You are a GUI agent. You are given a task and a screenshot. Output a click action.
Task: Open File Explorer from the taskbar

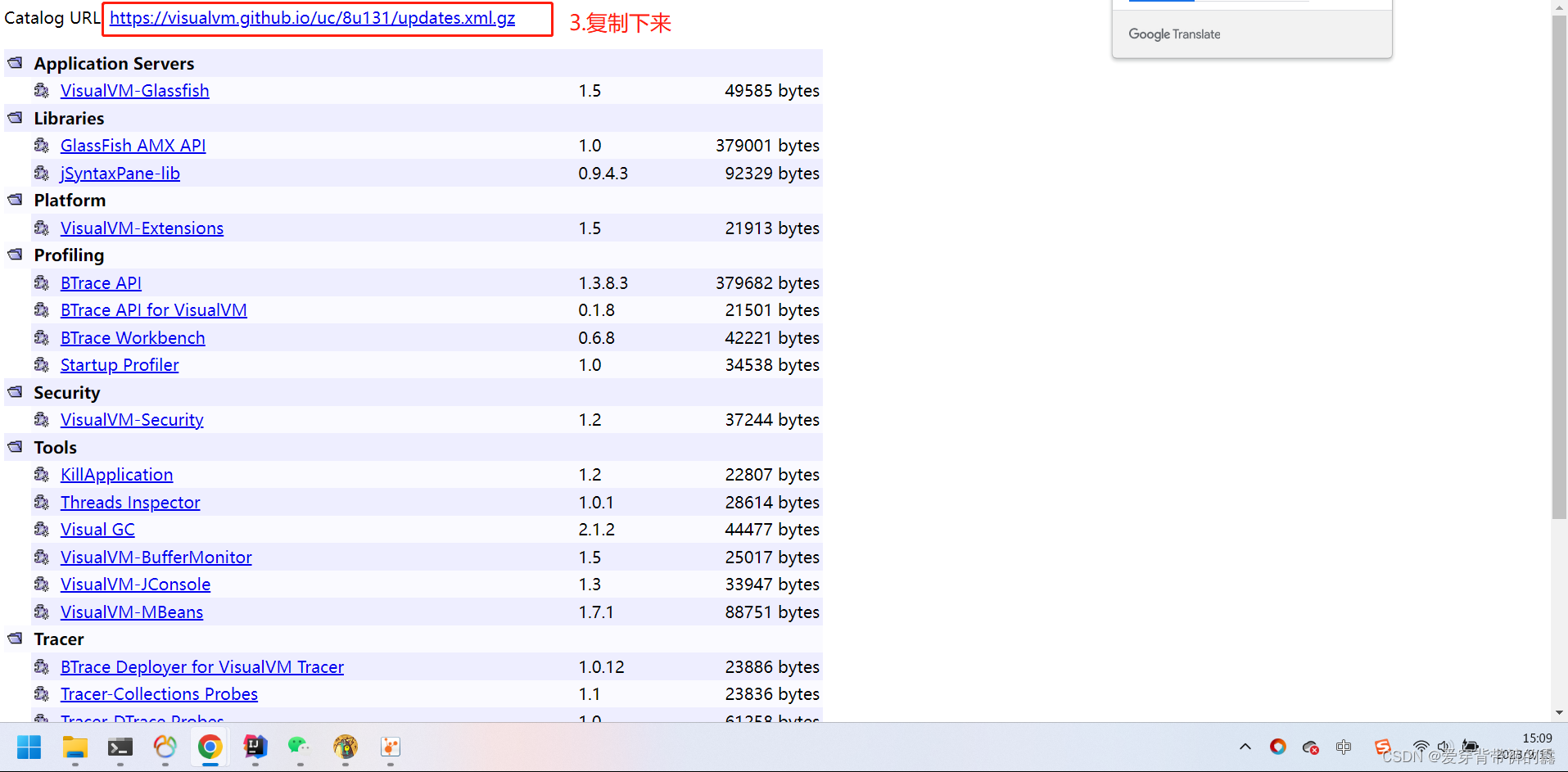tap(75, 747)
